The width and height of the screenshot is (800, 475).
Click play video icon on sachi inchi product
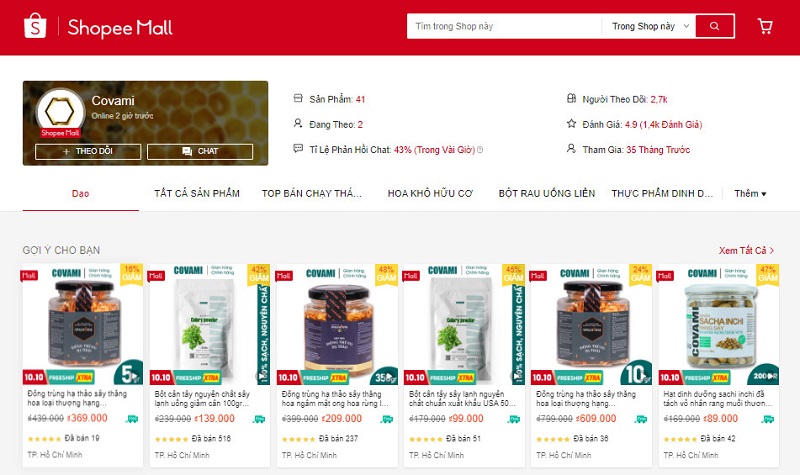tap(773, 376)
